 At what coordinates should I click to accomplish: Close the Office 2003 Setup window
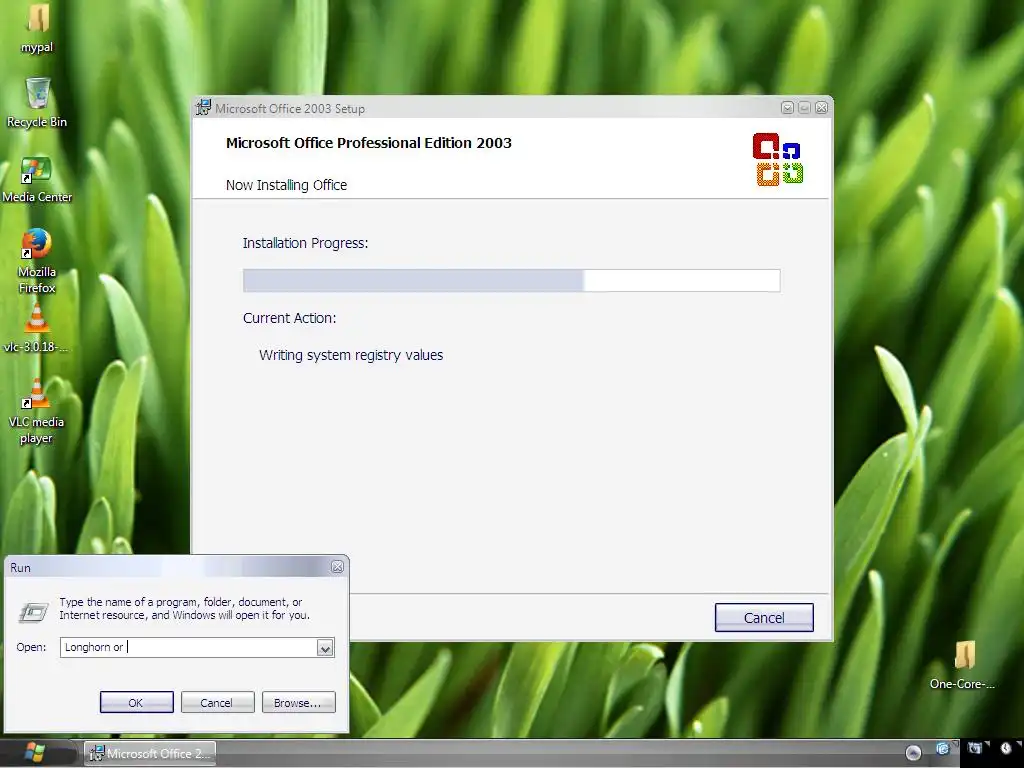click(822, 108)
